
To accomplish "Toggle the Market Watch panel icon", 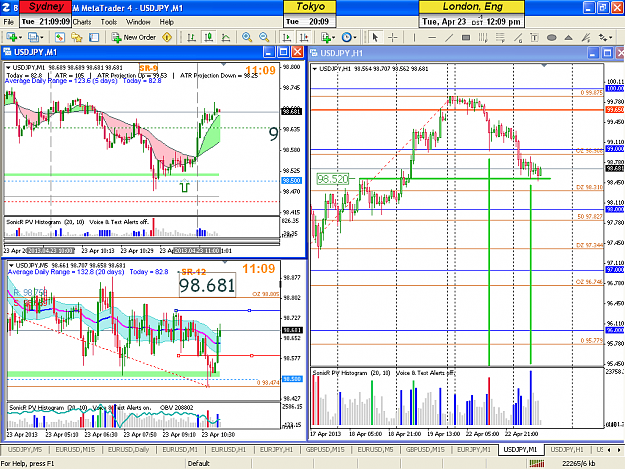I will coord(59,37).
